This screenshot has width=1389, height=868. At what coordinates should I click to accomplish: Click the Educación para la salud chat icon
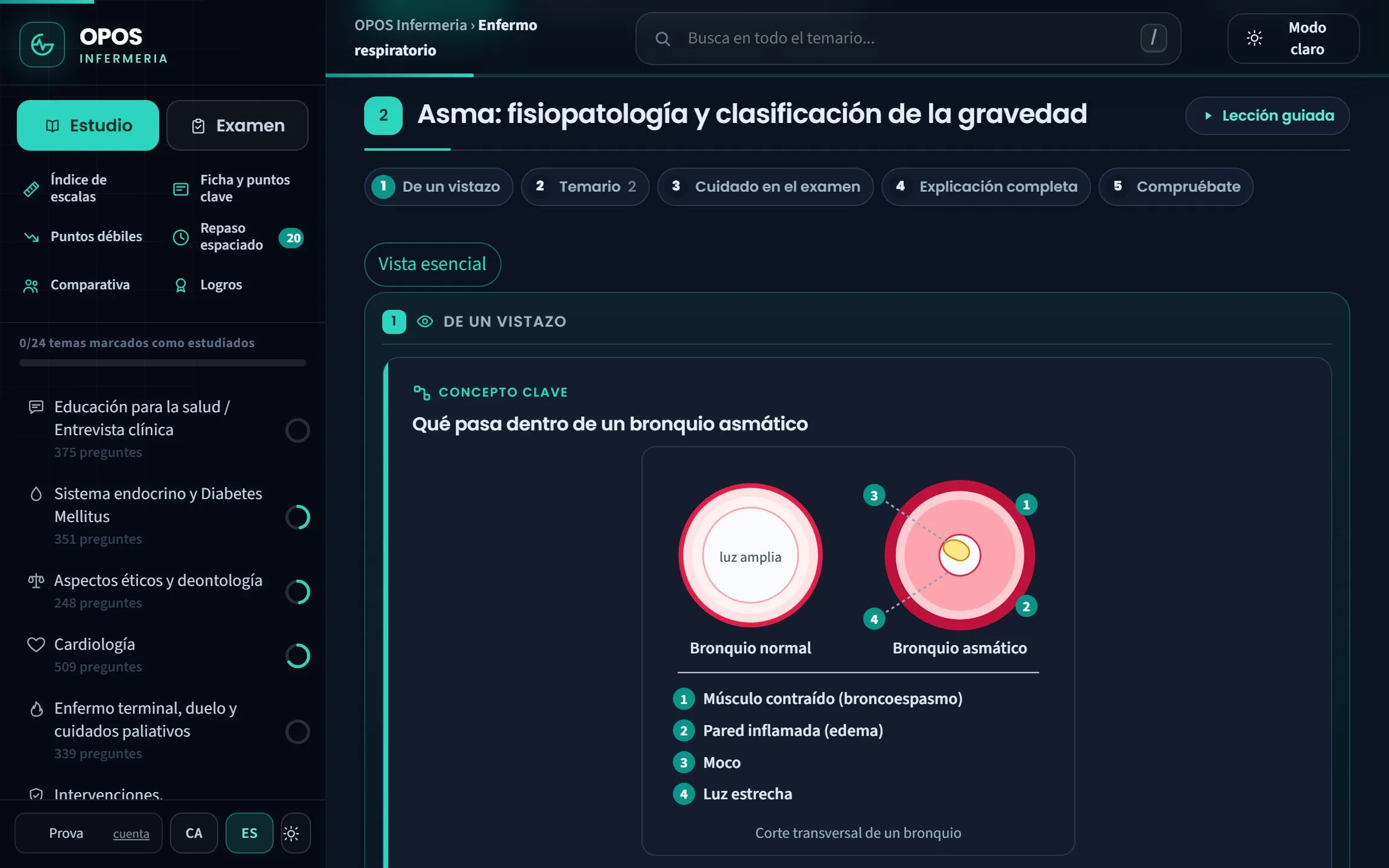36,407
